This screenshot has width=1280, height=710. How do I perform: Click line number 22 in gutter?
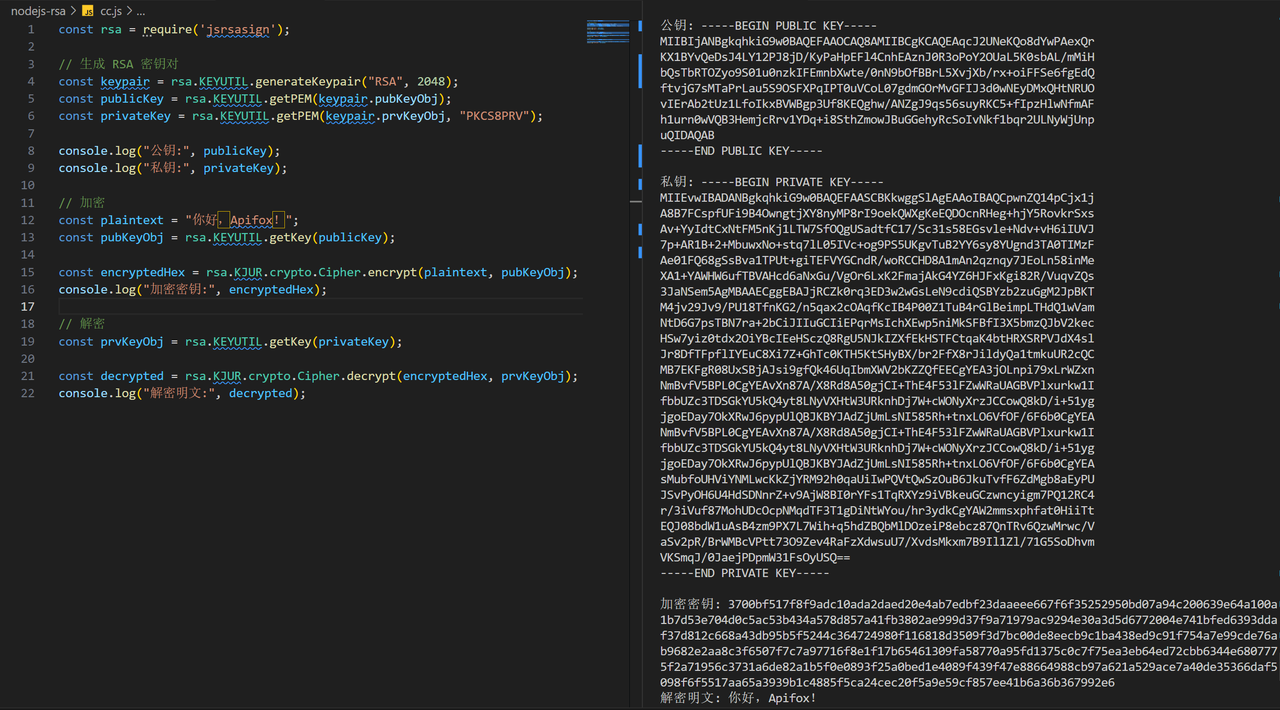point(29,394)
